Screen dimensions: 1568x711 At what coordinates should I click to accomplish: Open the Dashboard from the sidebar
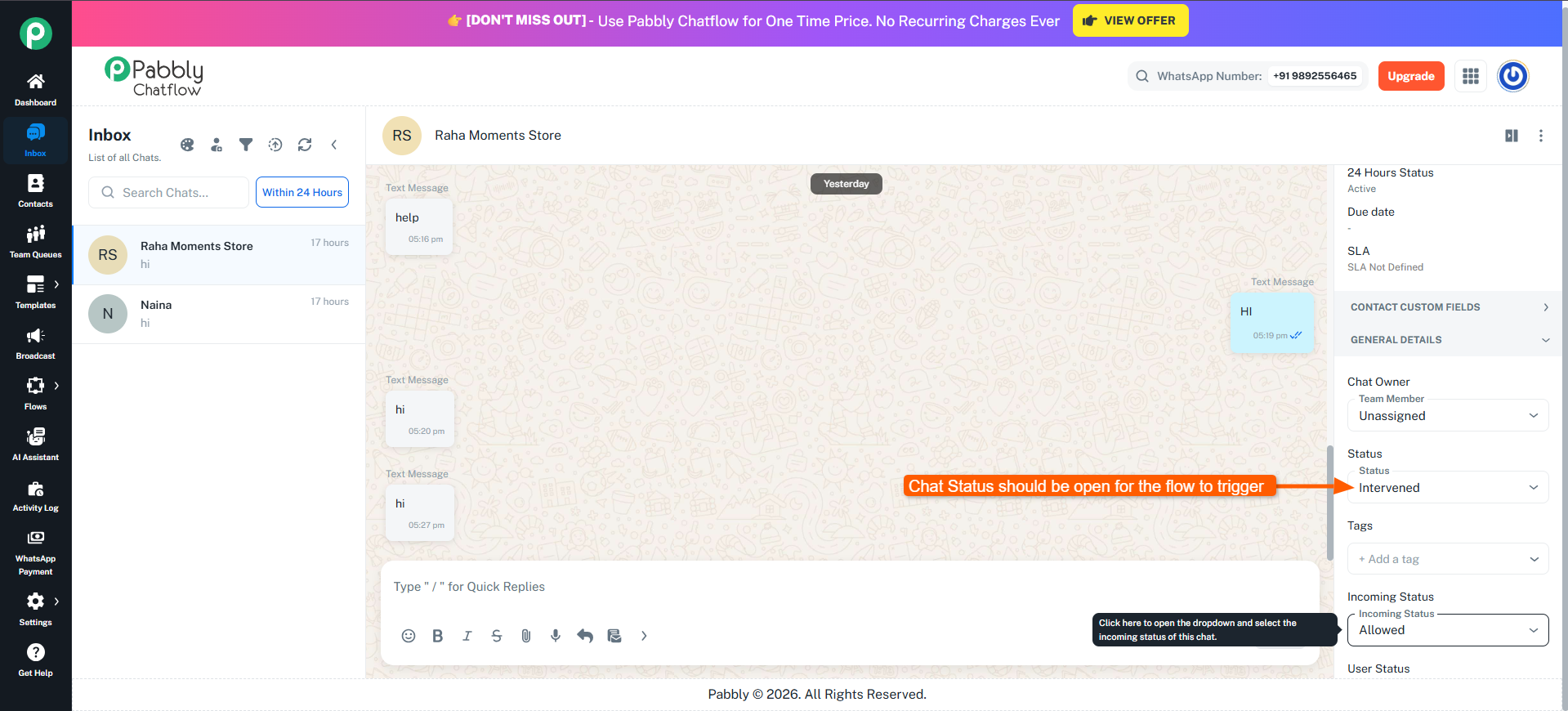coord(35,91)
